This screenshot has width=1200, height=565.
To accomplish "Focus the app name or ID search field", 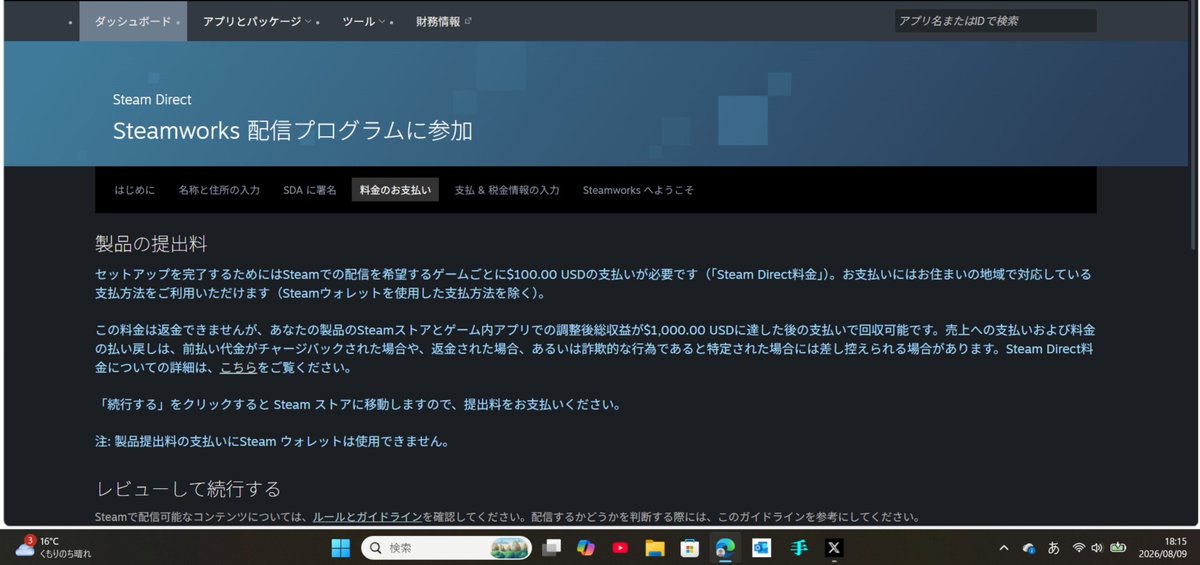I will (995, 21).
